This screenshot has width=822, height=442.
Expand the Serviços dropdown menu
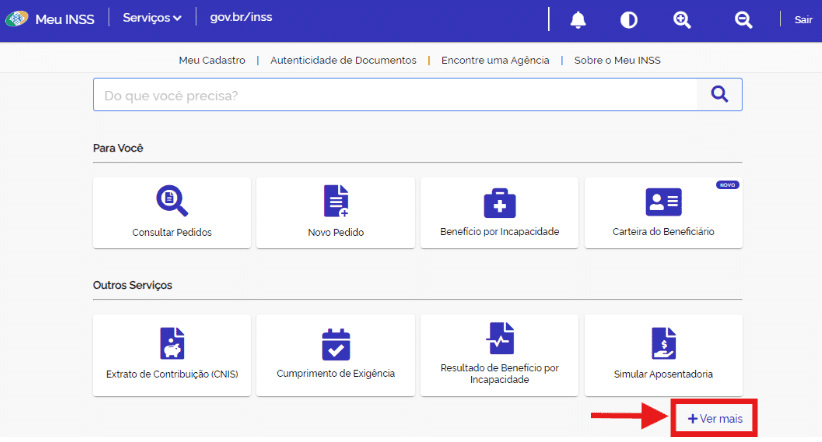point(152,18)
